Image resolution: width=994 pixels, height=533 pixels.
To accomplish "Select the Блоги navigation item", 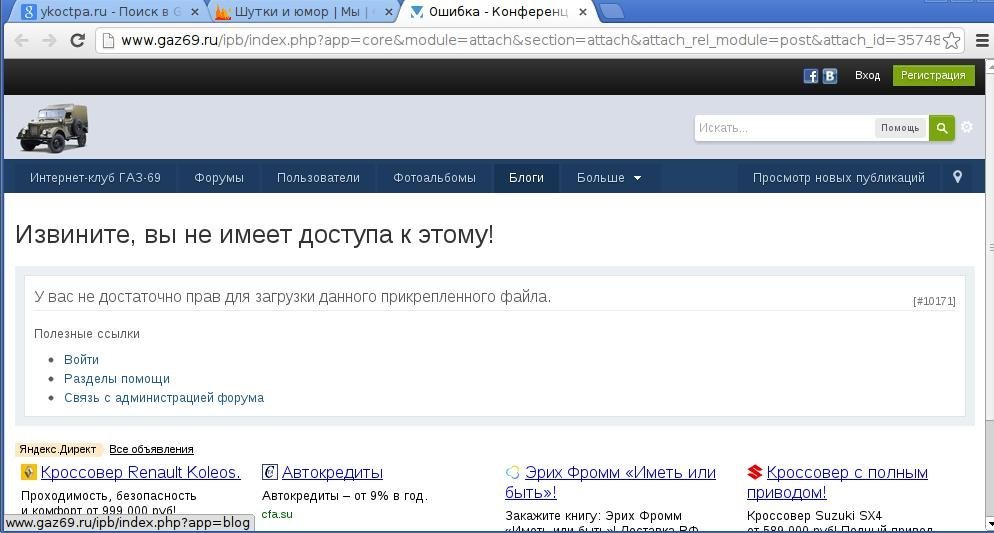I will [x=526, y=178].
